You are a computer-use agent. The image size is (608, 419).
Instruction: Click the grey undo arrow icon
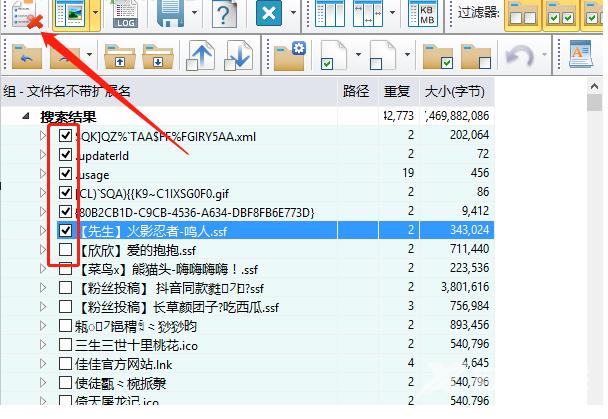[x=520, y=57]
